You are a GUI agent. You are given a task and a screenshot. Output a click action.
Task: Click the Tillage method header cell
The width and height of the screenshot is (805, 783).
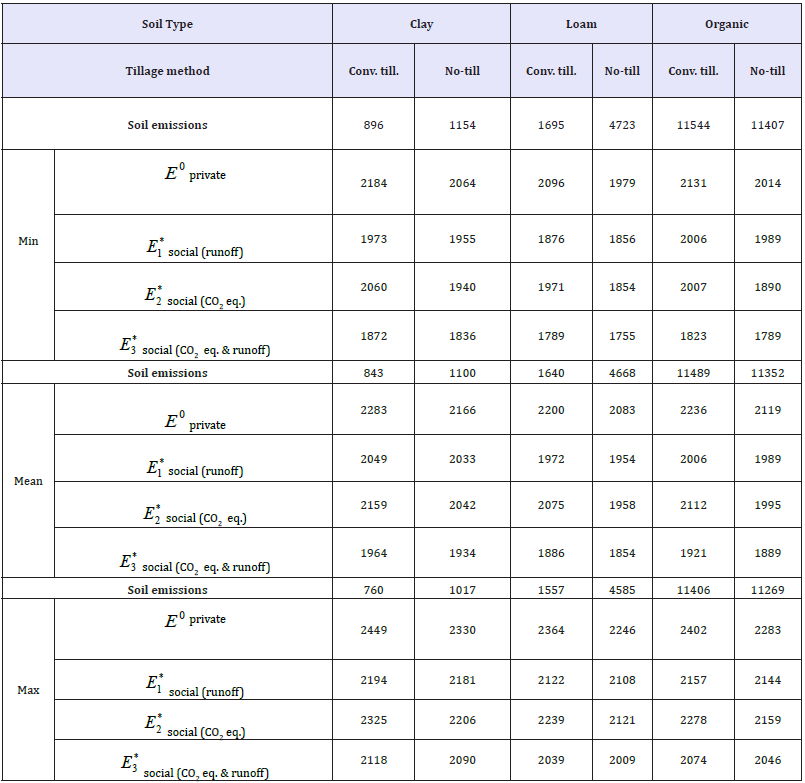(x=167, y=71)
